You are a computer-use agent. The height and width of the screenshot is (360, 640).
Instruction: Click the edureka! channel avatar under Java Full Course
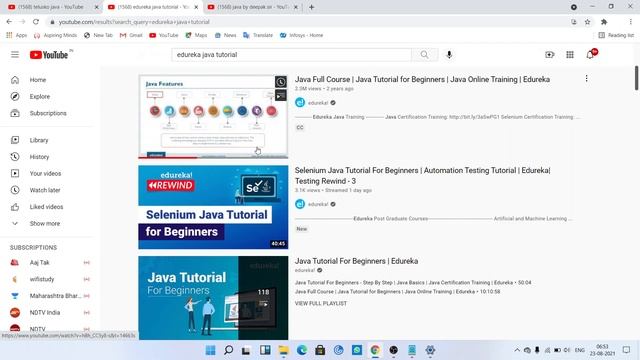tap(300, 102)
